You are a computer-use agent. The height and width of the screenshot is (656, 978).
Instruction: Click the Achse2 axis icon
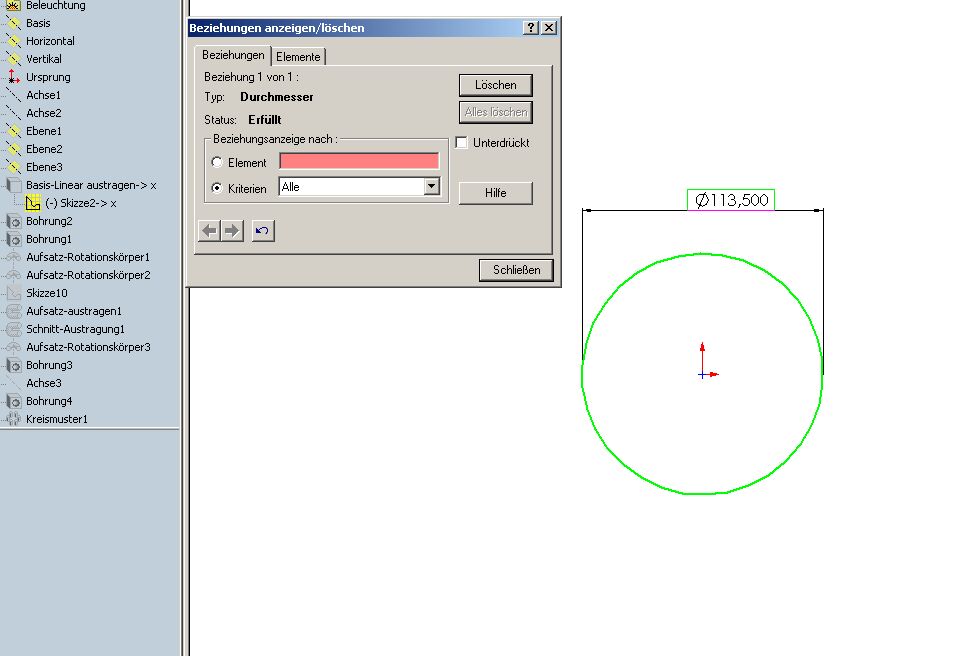12,113
